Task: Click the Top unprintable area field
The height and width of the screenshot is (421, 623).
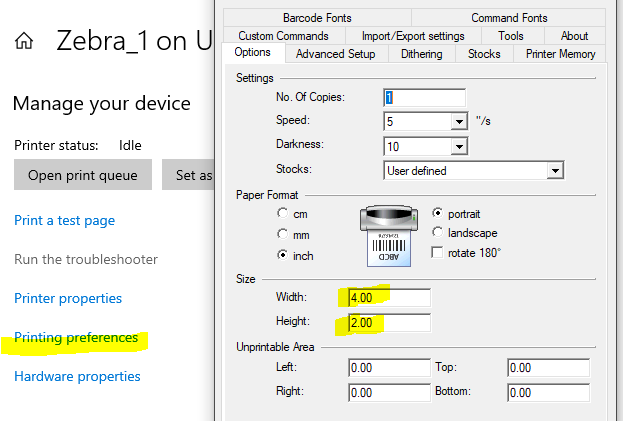Action: (548, 368)
